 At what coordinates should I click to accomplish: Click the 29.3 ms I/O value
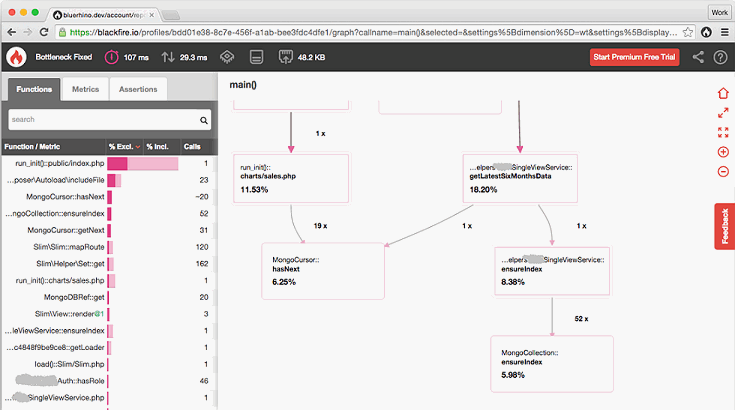click(194, 58)
